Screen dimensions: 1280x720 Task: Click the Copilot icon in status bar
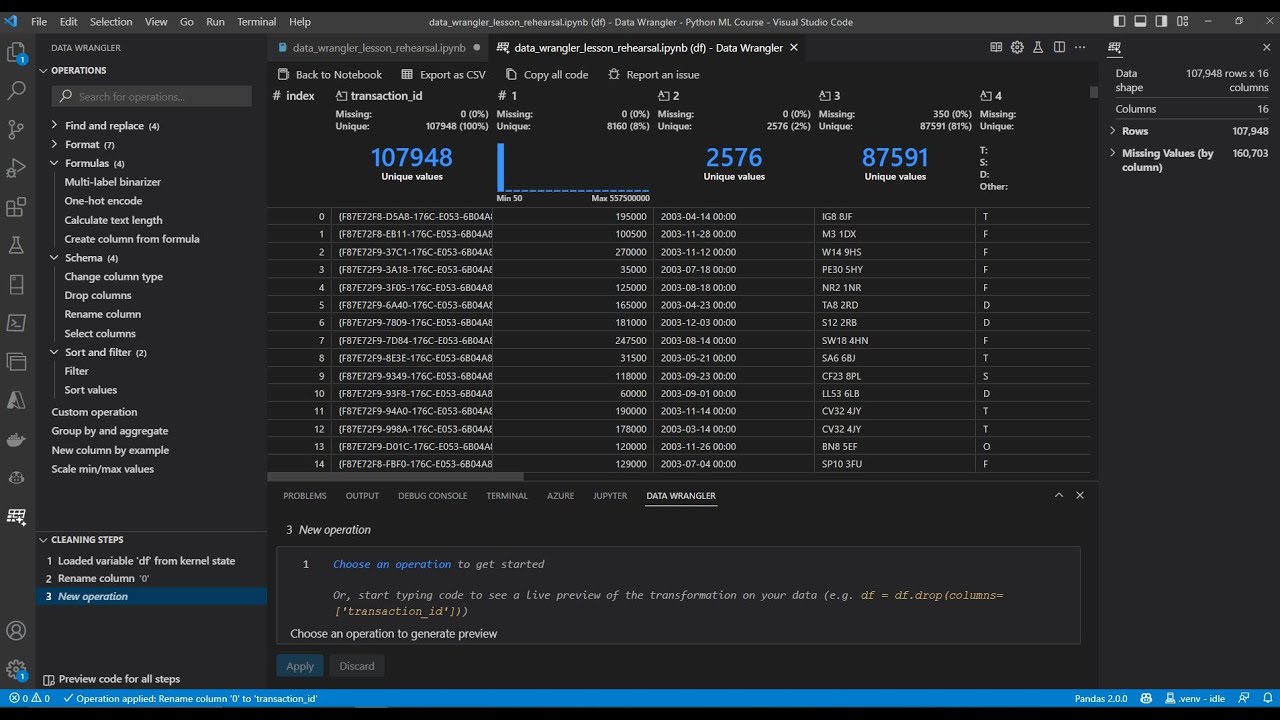click(x=1146, y=698)
